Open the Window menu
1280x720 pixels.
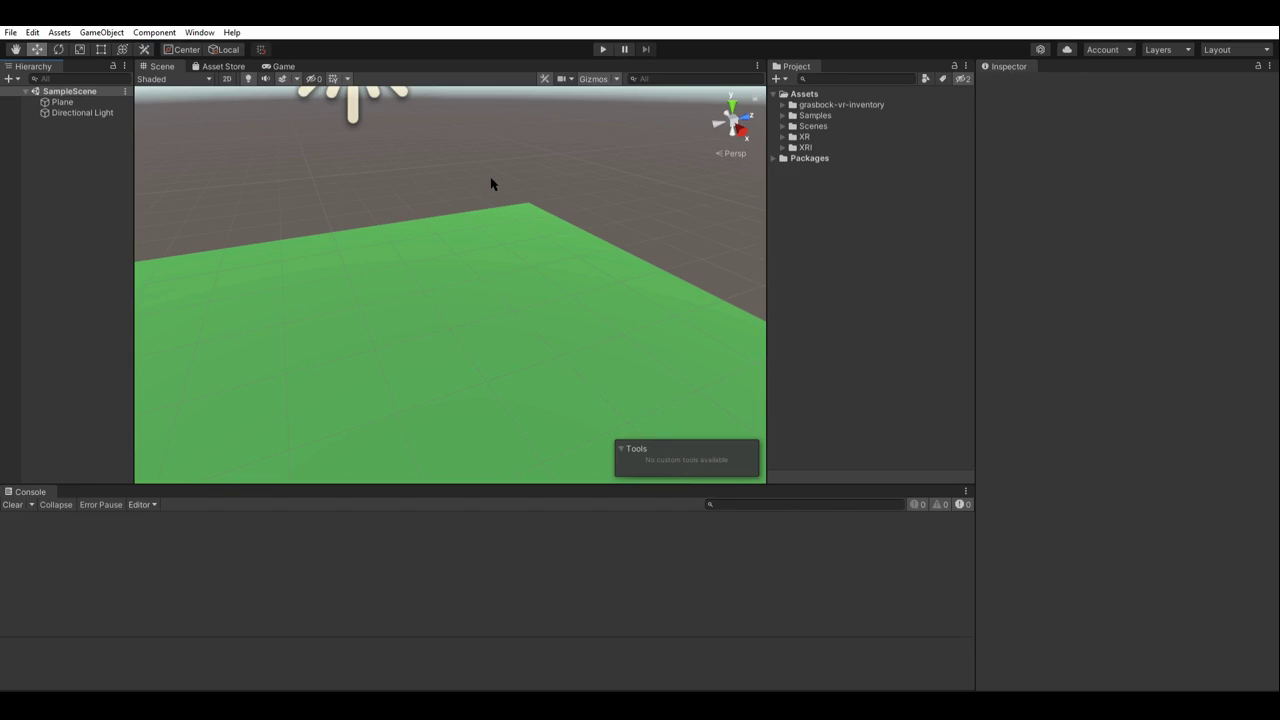[200, 32]
